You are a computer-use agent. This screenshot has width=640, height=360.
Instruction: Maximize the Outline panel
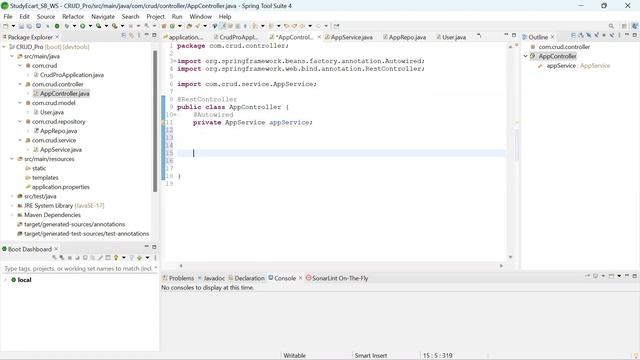pos(635,36)
